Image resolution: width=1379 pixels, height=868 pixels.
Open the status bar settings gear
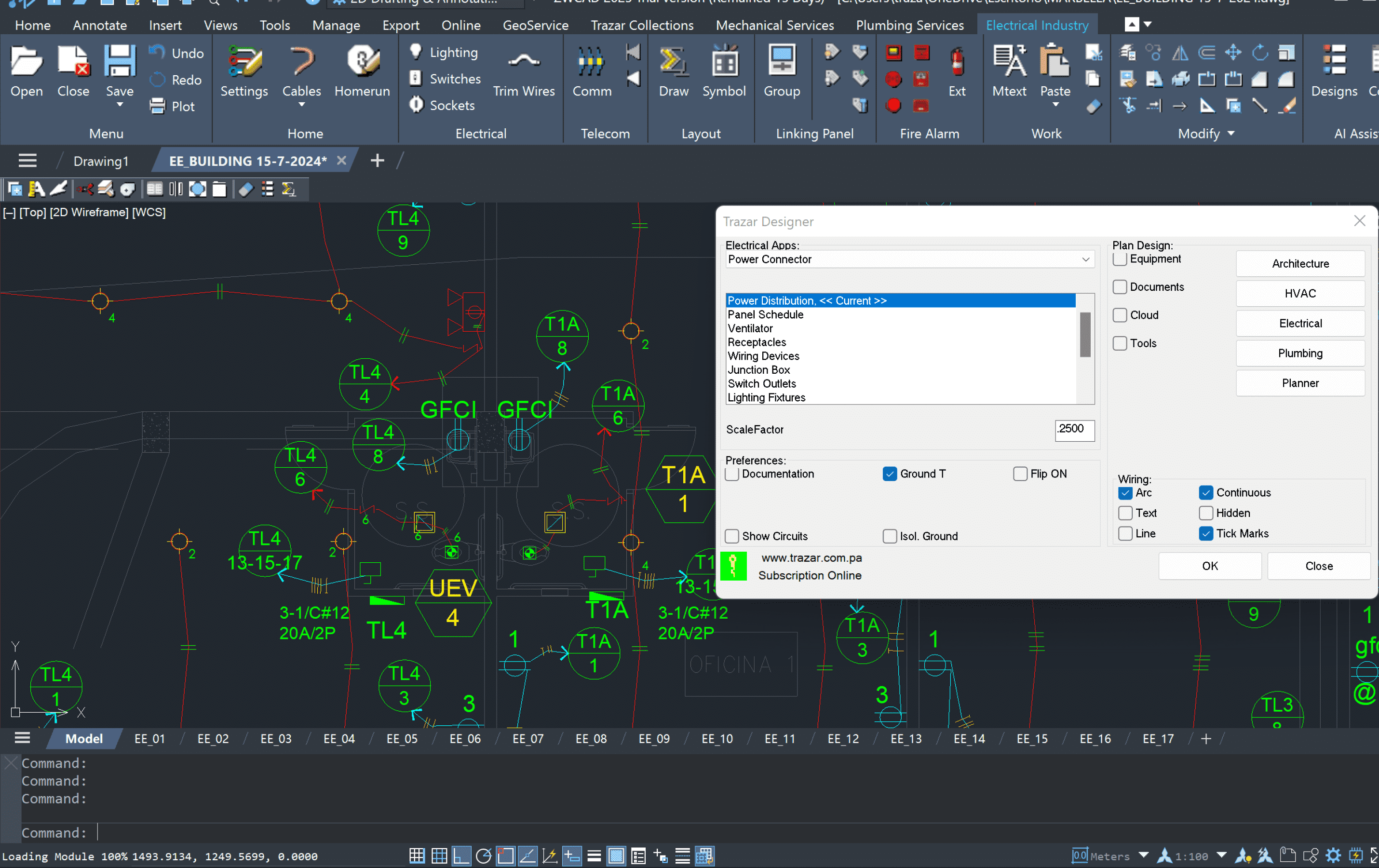(x=1333, y=856)
